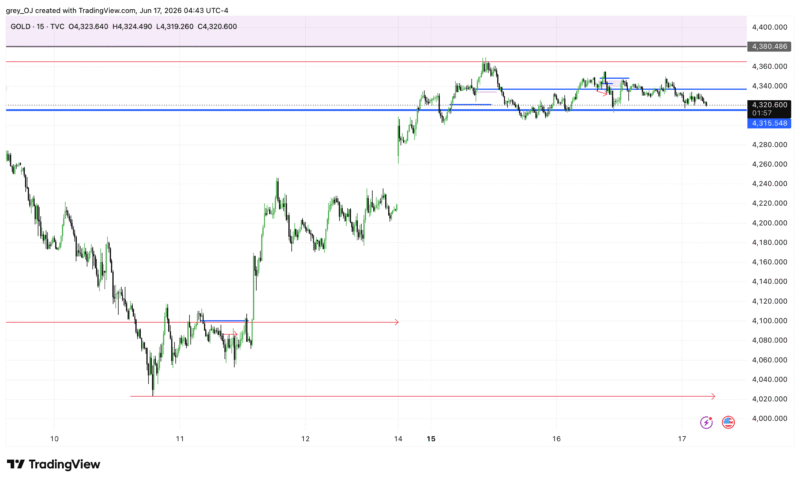Viewport: 800px width, 482px height.
Task: Click the 4,400.000 price axis label
Action: point(769,27)
